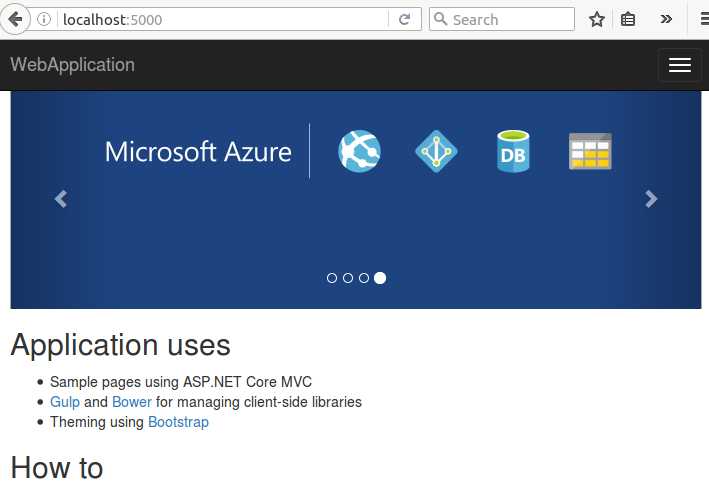This screenshot has height=488, width=709.
Task: Click the WebApplication brand link
Action: tap(72, 65)
